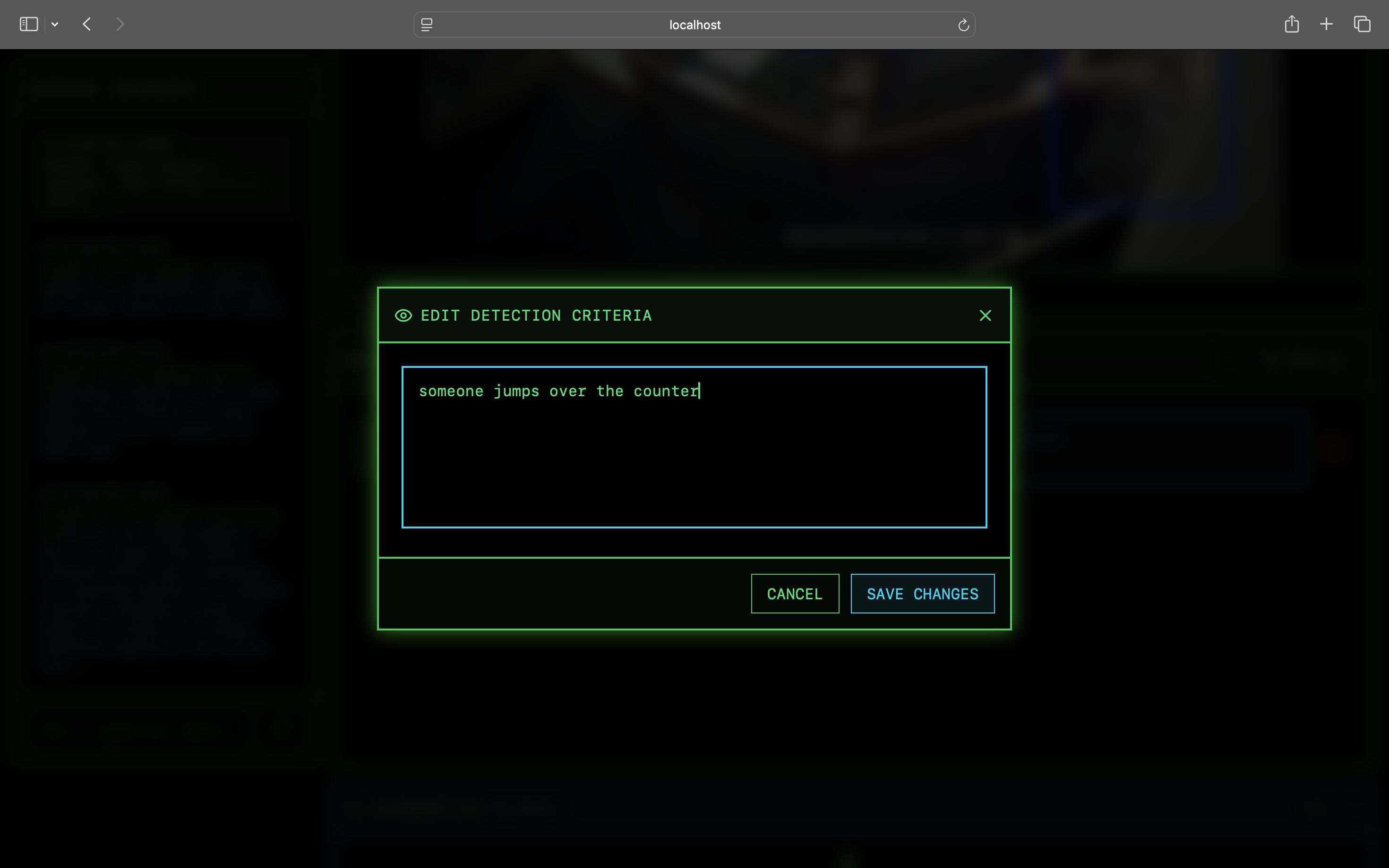
Task: Click the forward navigation arrow
Action: coord(120,24)
